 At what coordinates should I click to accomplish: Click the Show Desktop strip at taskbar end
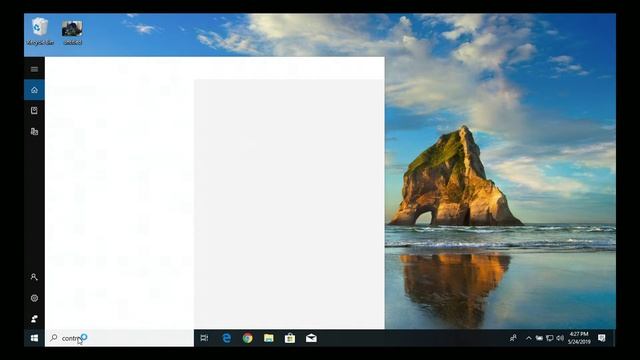(x=614, y=338)
